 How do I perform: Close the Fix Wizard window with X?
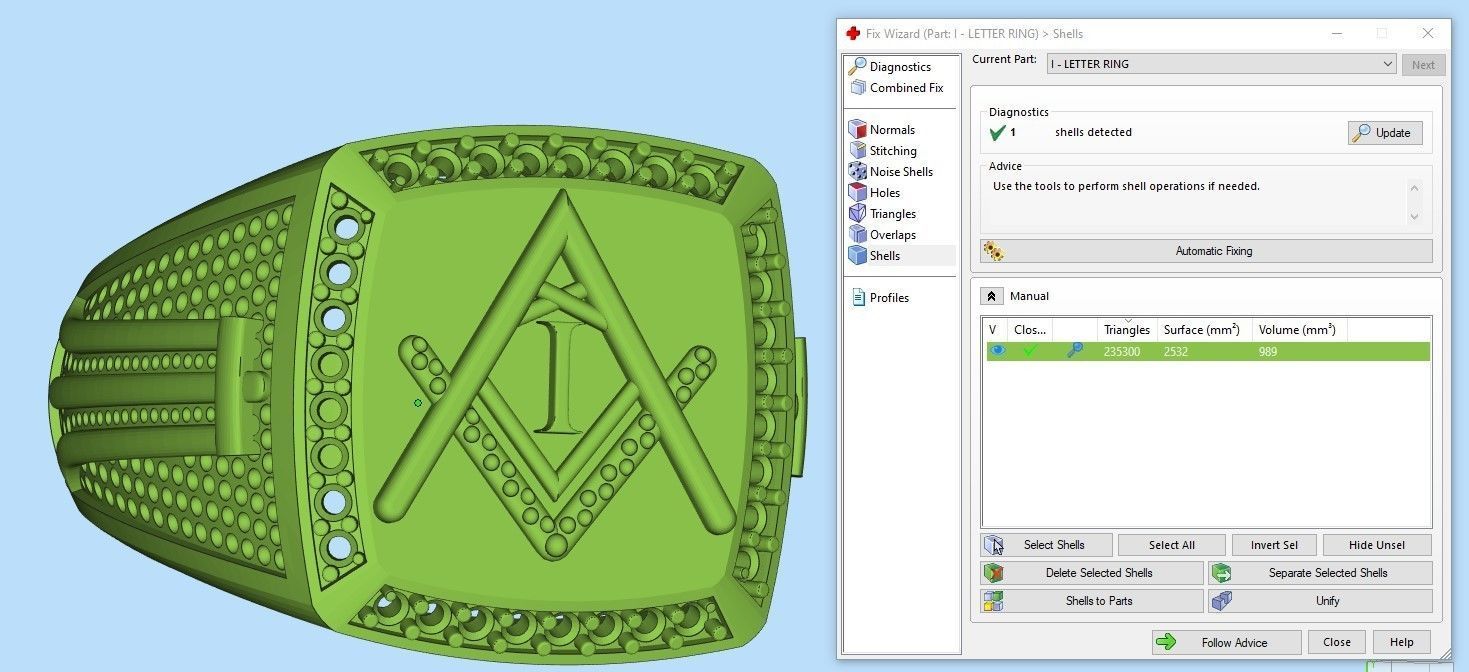point(1427,33)
